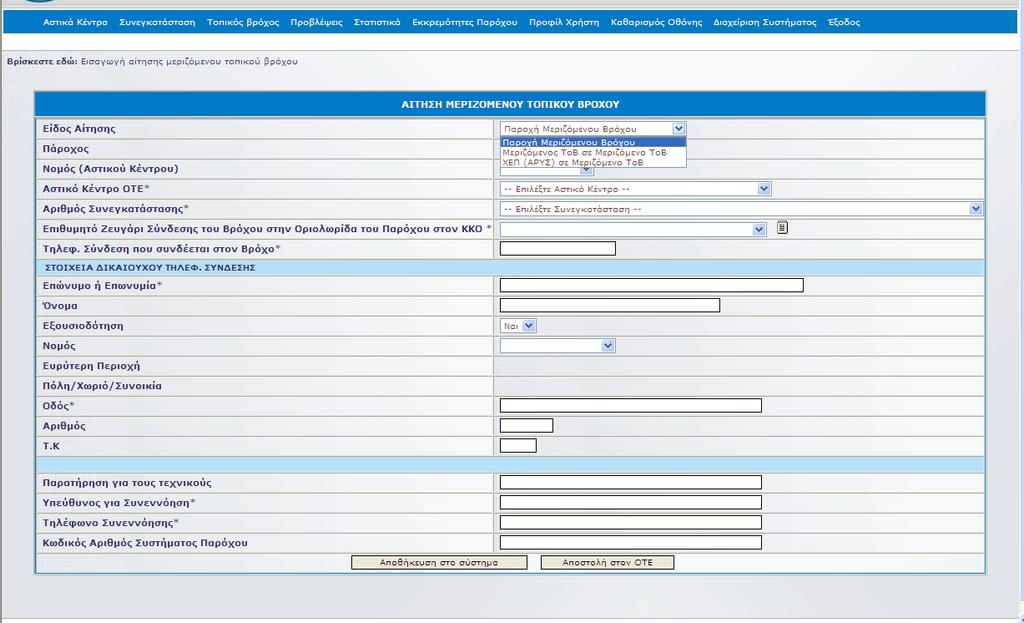
Task: Open the Στατιστικά menu
Action: [377, 22]
